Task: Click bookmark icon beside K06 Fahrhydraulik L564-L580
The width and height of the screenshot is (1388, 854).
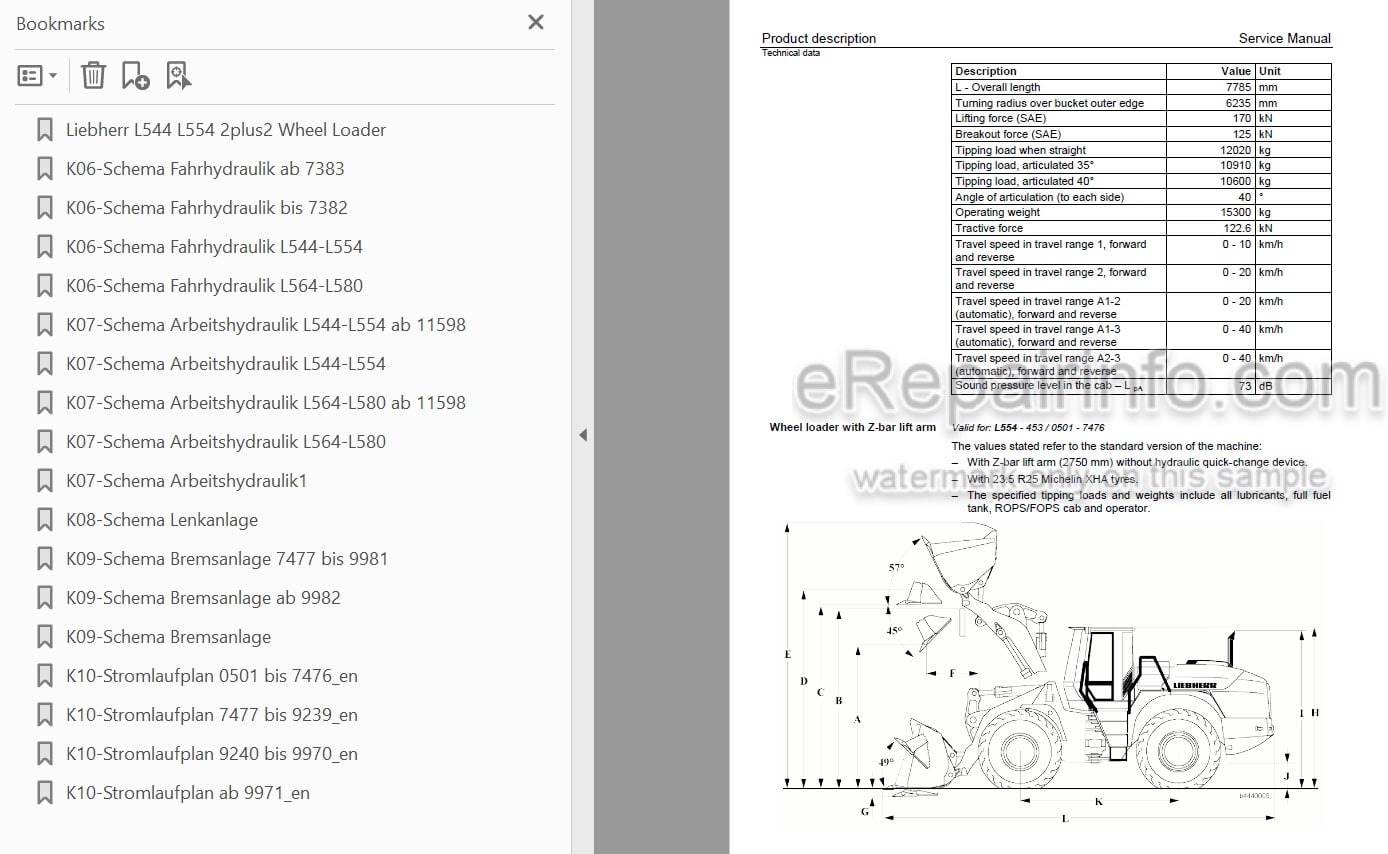Action: [44, 286]
